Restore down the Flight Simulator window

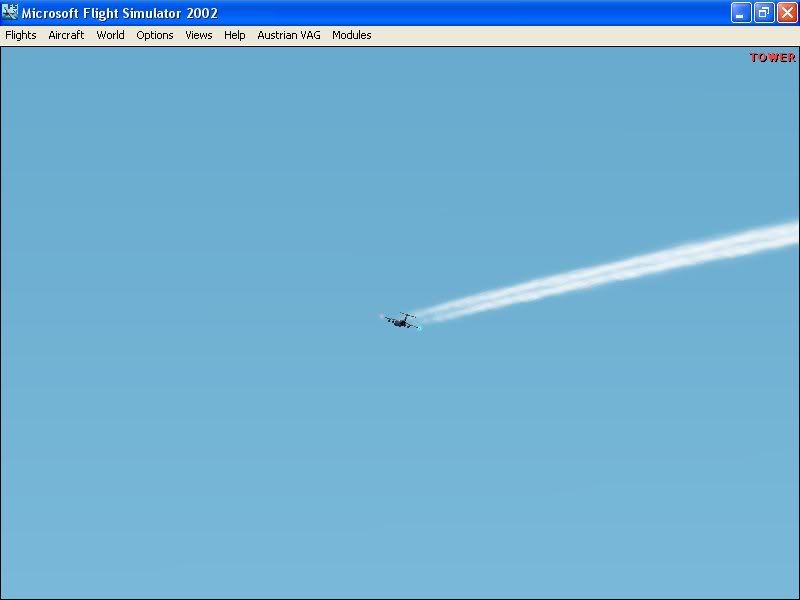[762, 13]
